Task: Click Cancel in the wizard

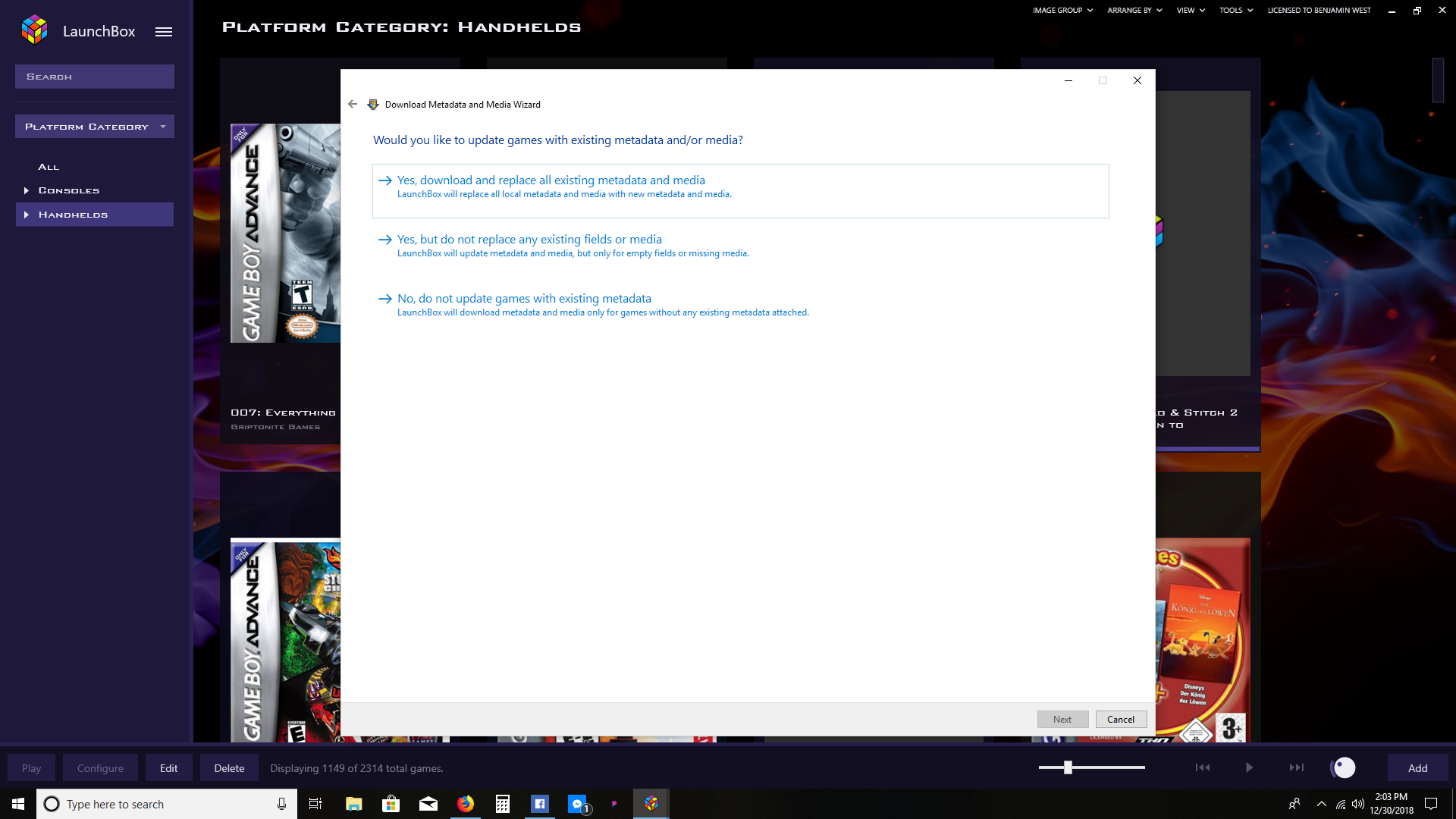Action: [x=1121, y=719]
